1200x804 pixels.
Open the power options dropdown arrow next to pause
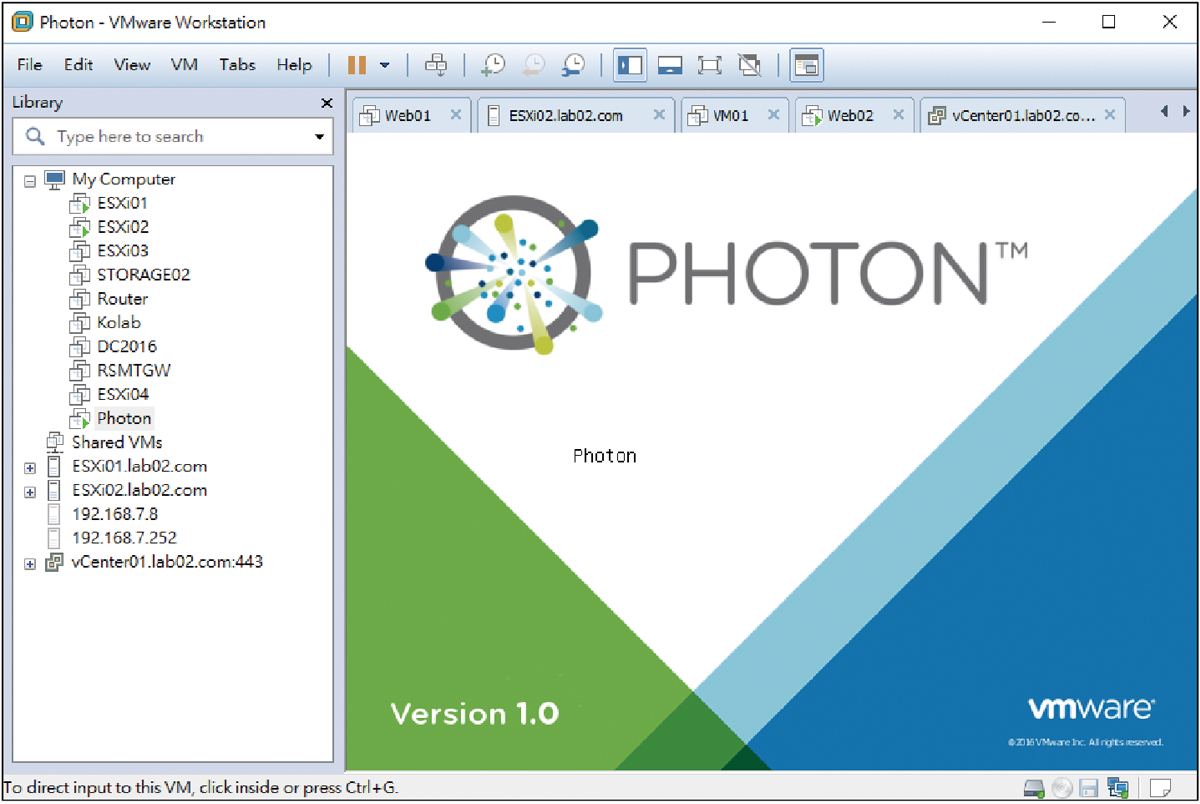(385, 66)
